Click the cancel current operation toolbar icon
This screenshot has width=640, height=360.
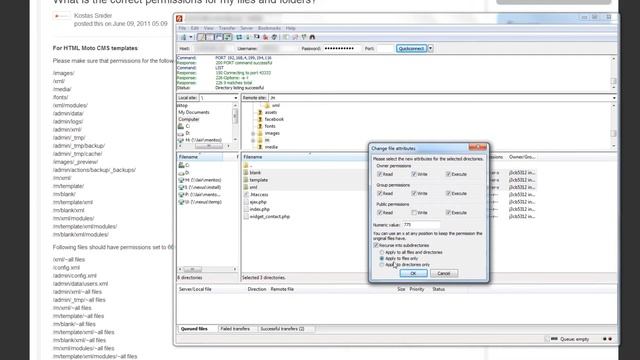pos(257,37)
